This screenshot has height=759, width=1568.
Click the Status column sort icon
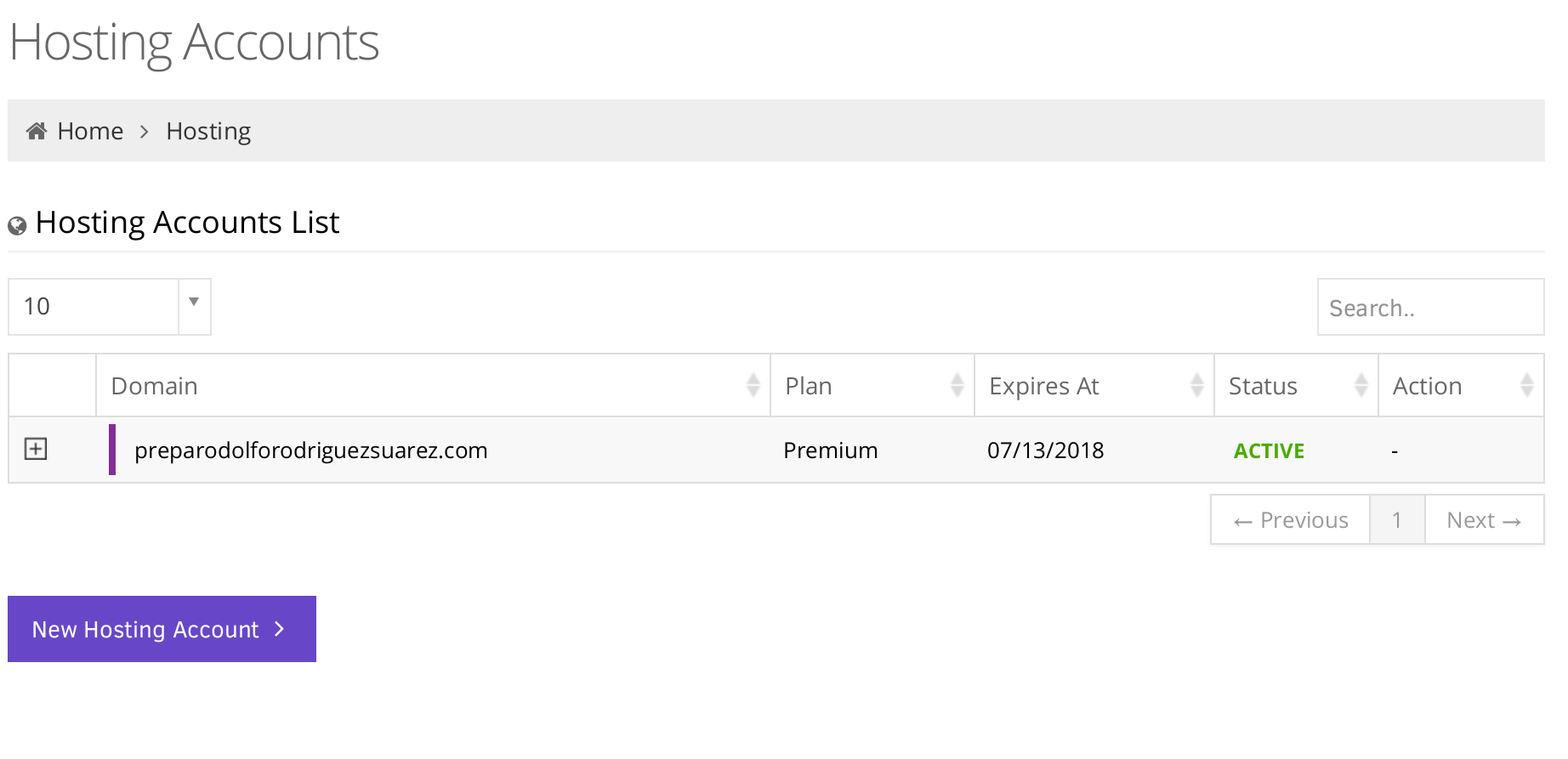1361,385
